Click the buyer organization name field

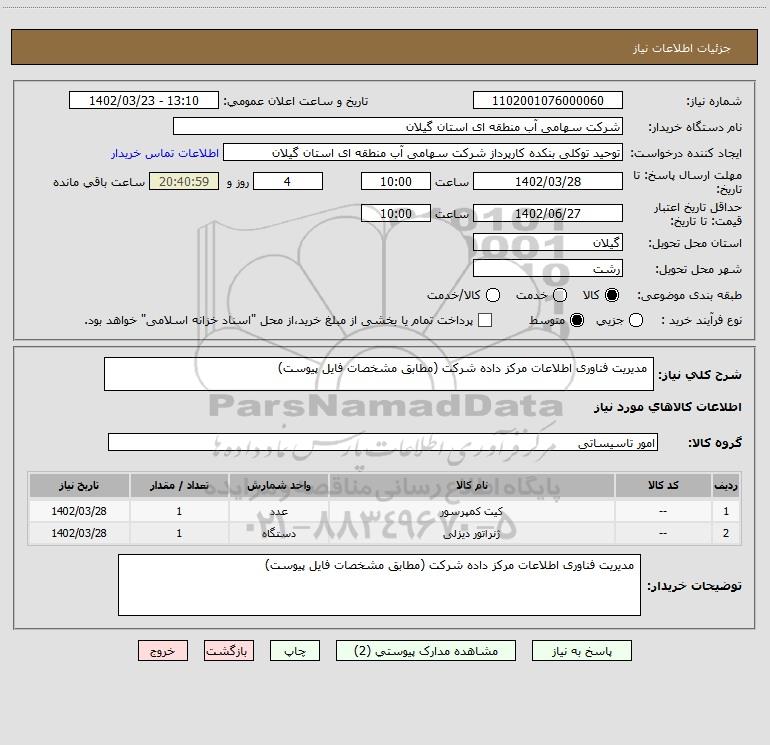(x=398, y=127)
